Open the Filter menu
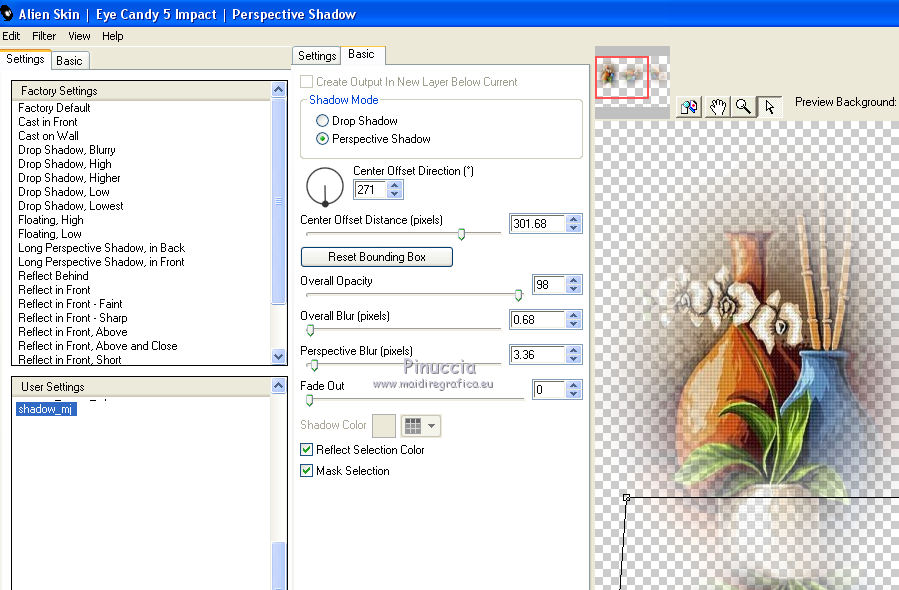The width and height of the screenshot is (899, 590). (44, 36)
